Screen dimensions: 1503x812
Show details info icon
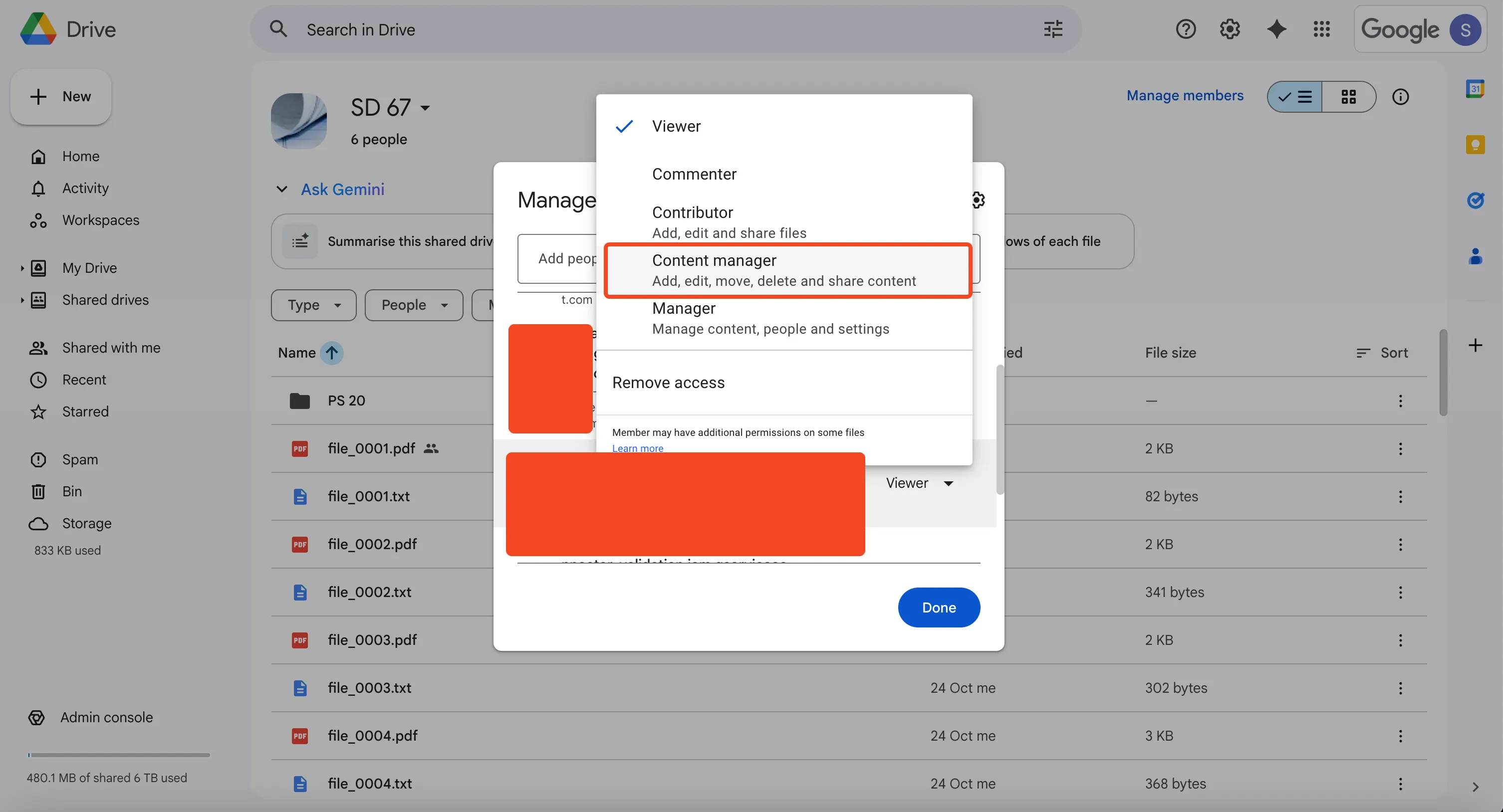tap(1400, 97)
